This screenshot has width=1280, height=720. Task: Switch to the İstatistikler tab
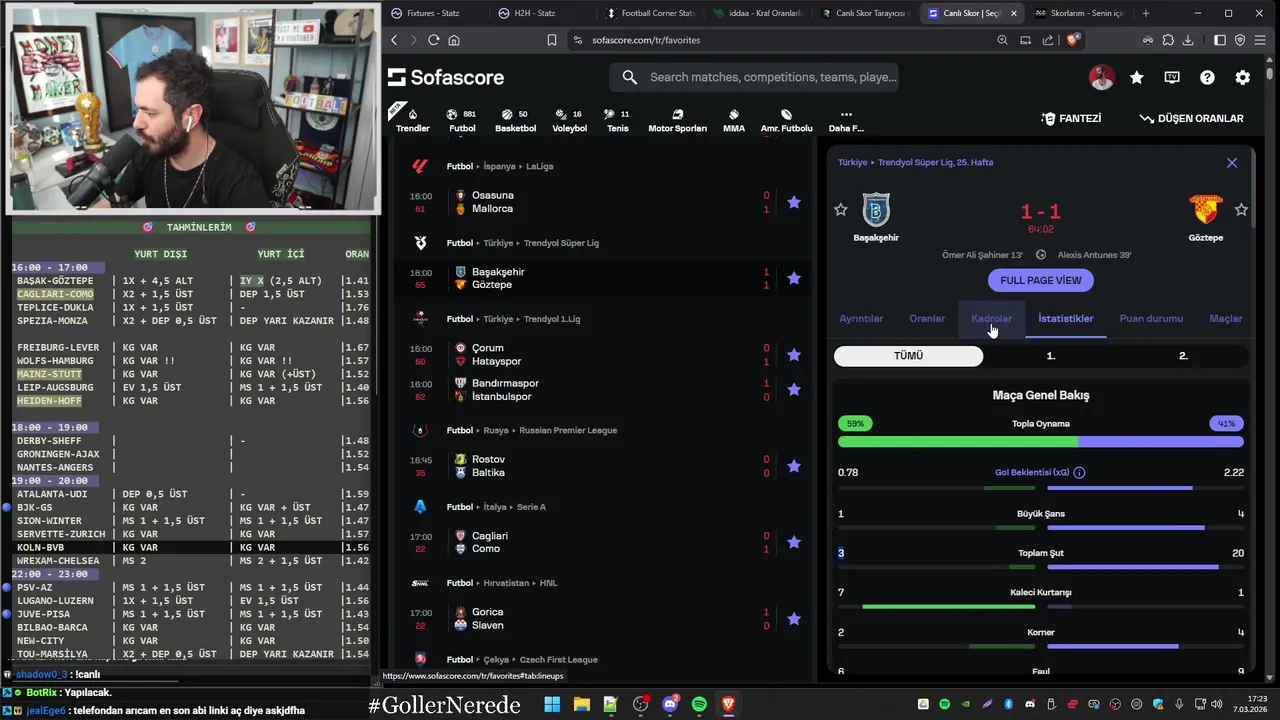[x=1066, y=318]
